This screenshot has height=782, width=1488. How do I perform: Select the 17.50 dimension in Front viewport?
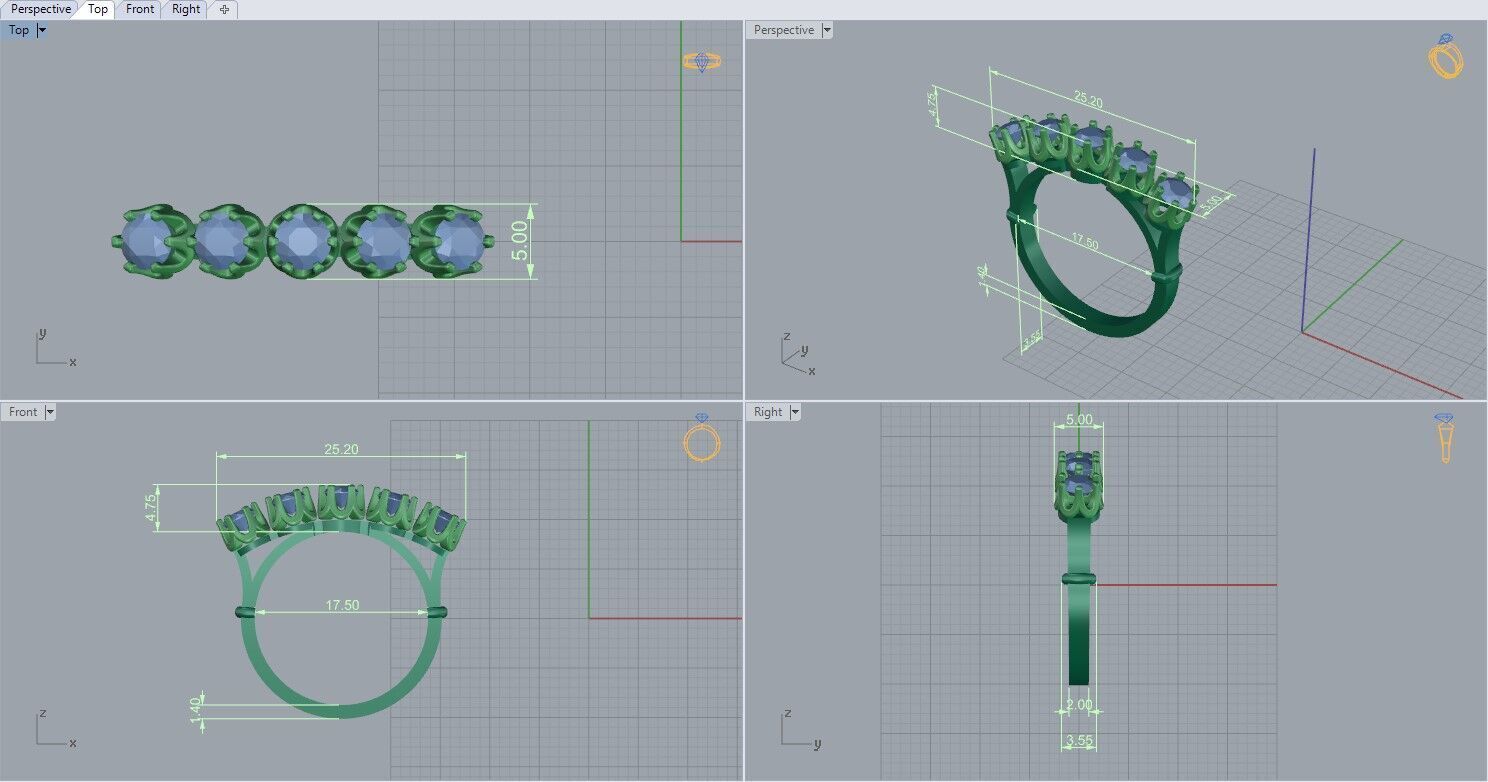tap(342, 605)
